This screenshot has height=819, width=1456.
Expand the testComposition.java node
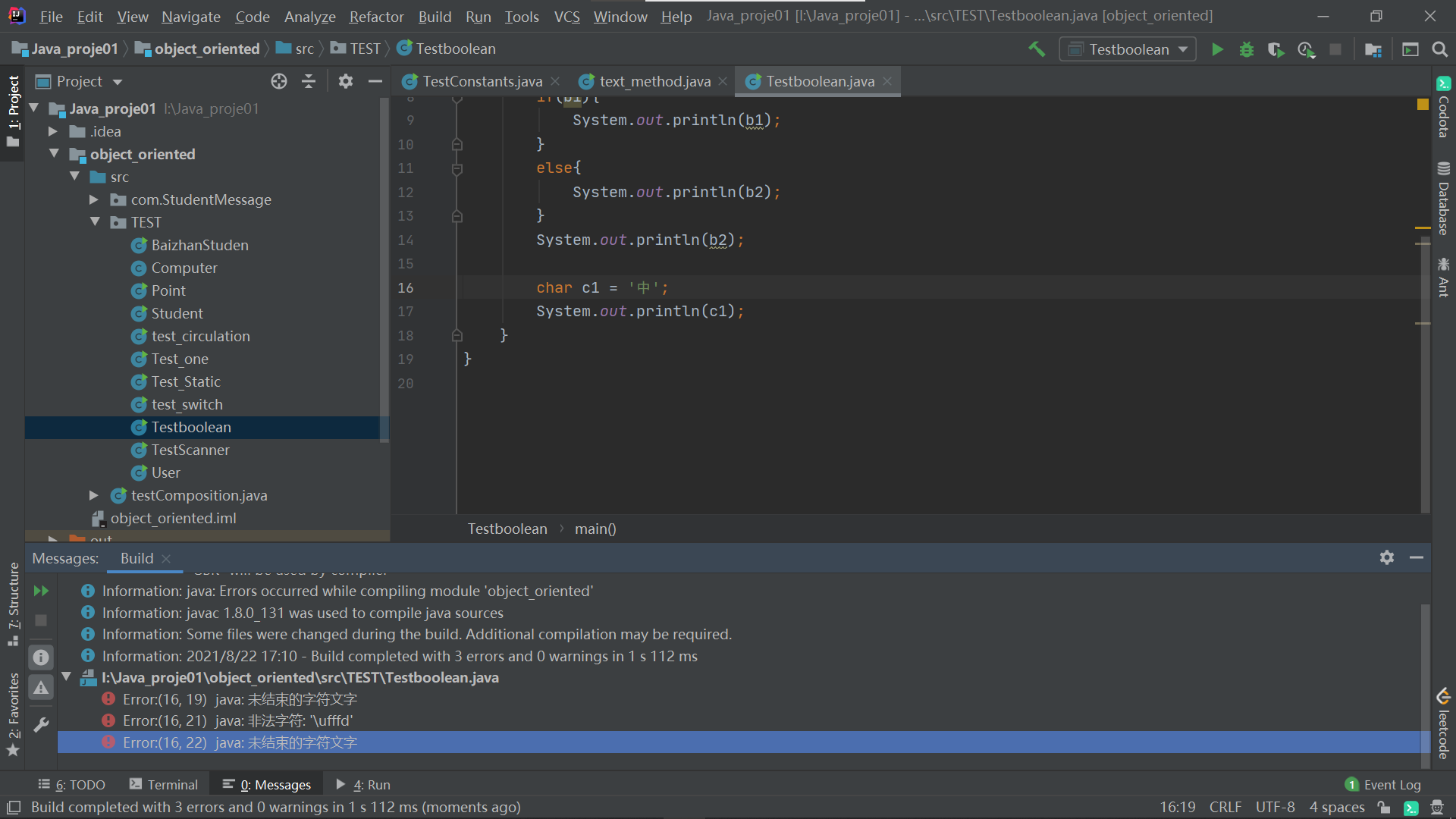tap(94, 495)
